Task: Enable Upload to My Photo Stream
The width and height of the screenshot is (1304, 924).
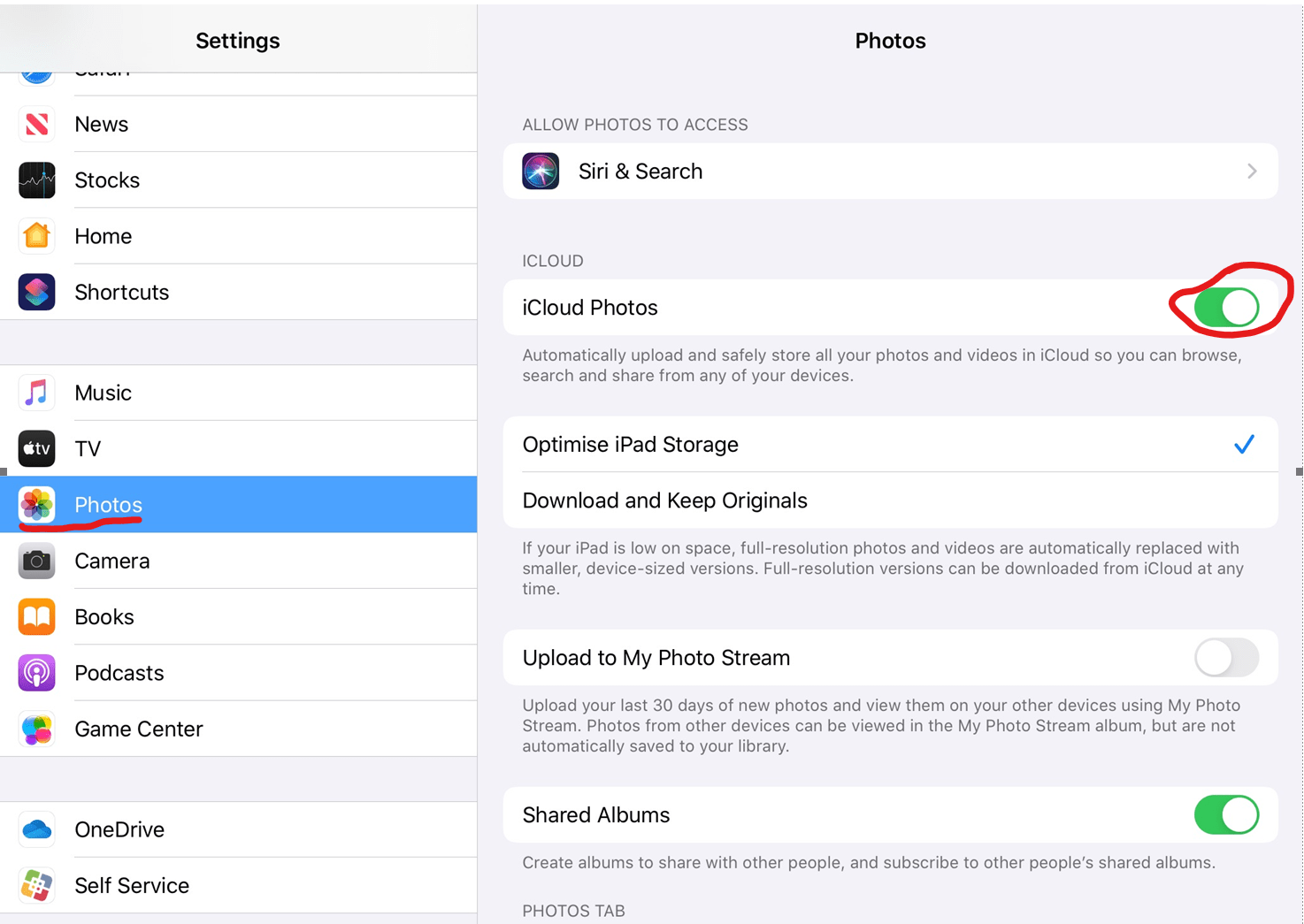Action: click(1226, 658)
